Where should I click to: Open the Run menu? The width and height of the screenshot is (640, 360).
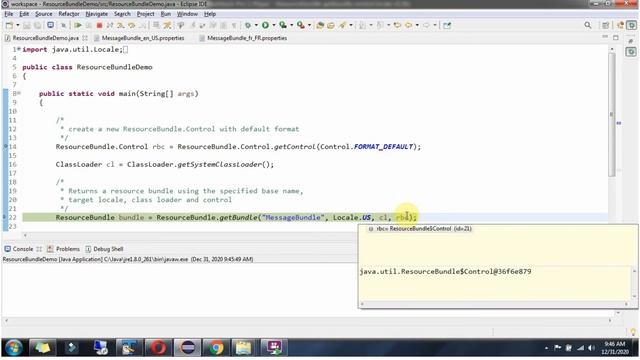[x=166, y=14]
